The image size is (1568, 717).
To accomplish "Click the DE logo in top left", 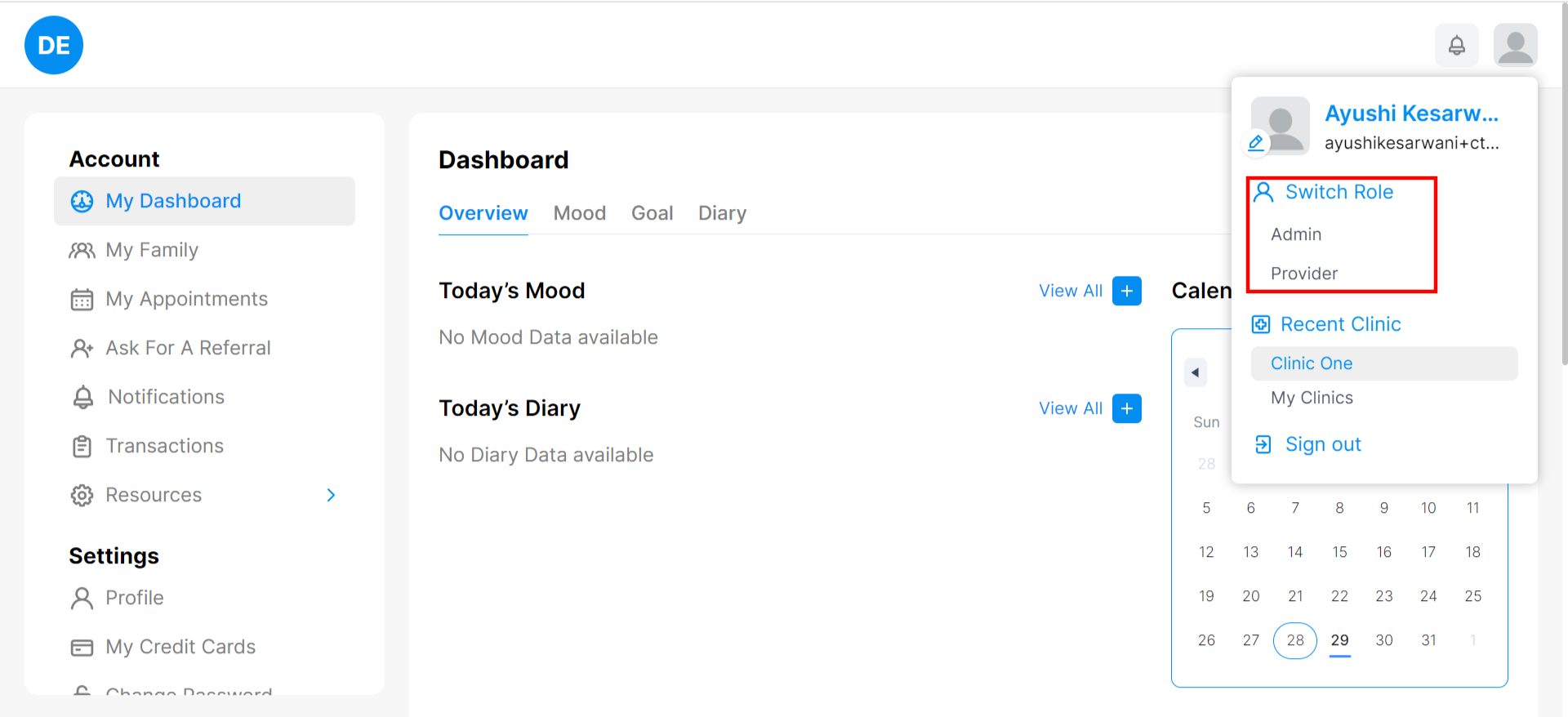I will coord(54,46).
